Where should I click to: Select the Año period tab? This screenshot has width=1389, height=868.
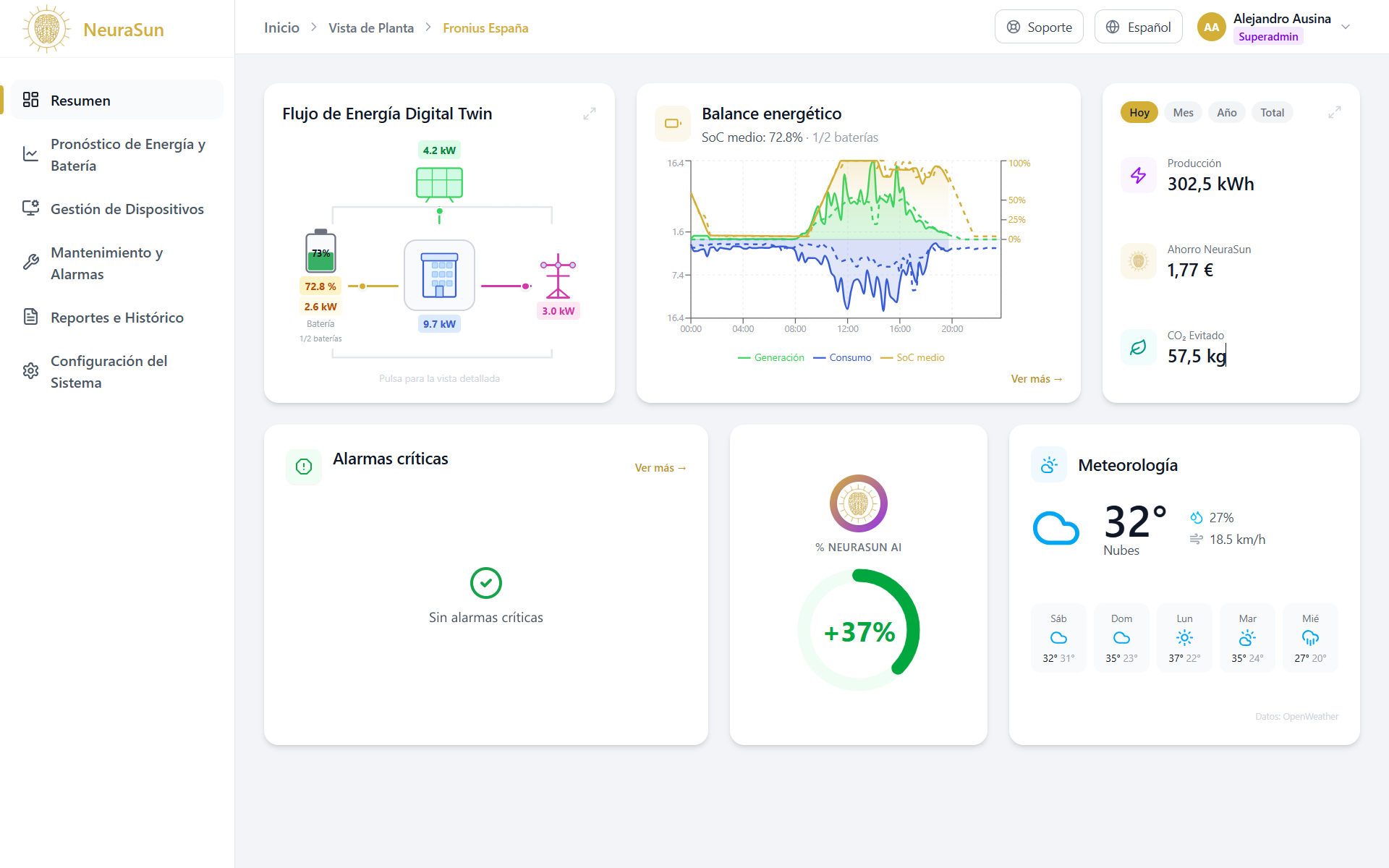click(1226, 112)
